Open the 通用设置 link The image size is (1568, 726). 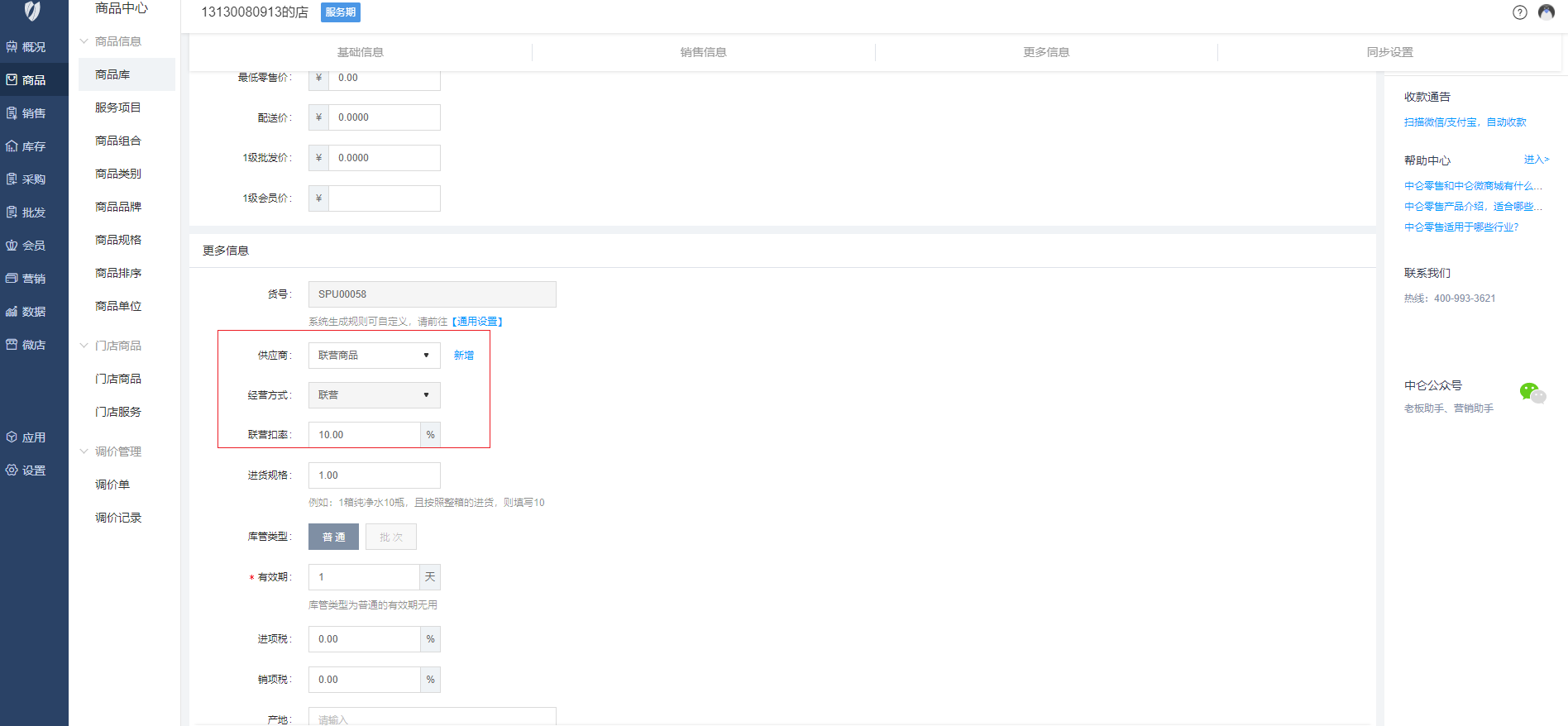[477, 322]
